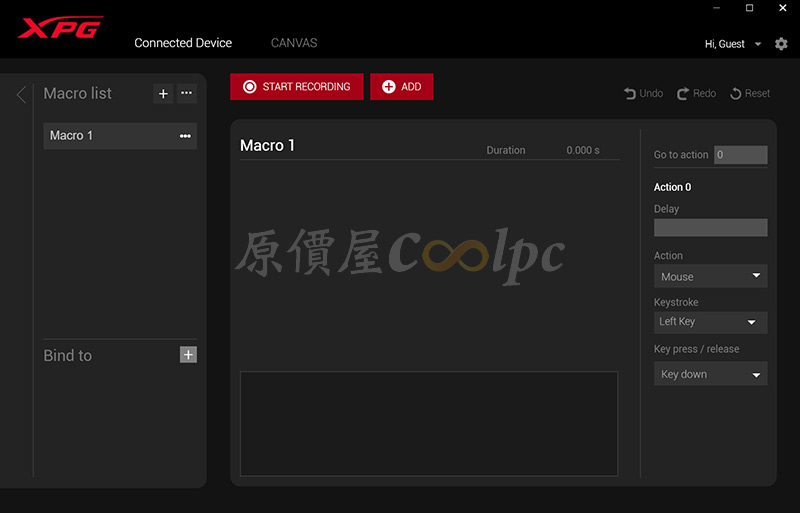Switch to the CANVAS tab
This screenshot has height=513, width=800.
point(294,43)
